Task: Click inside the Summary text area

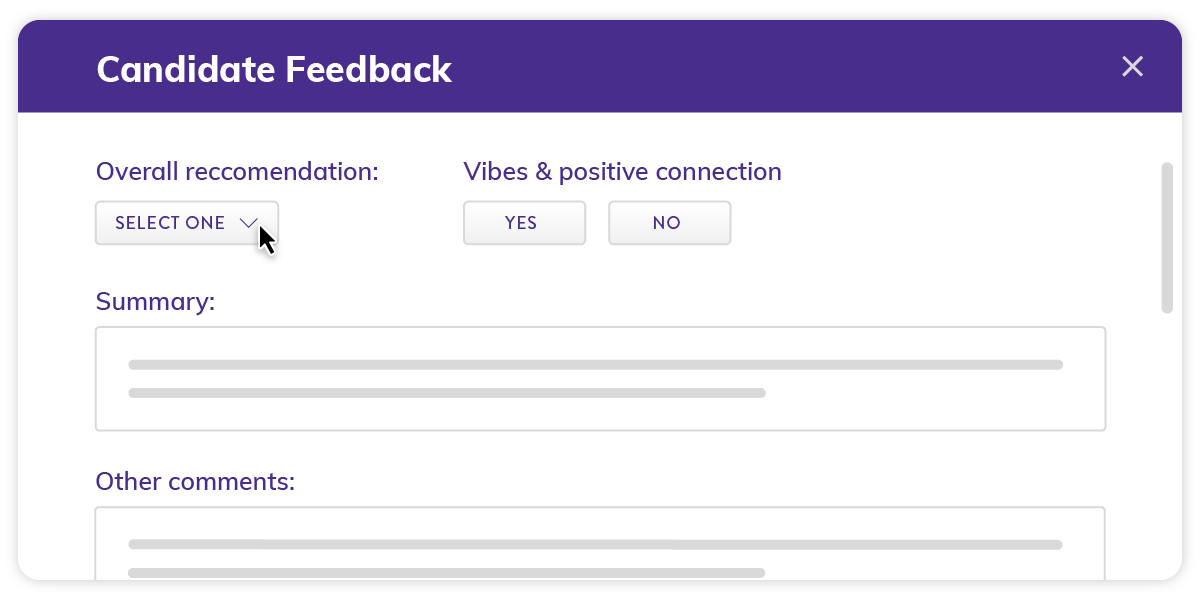Action: pos(600,378)
